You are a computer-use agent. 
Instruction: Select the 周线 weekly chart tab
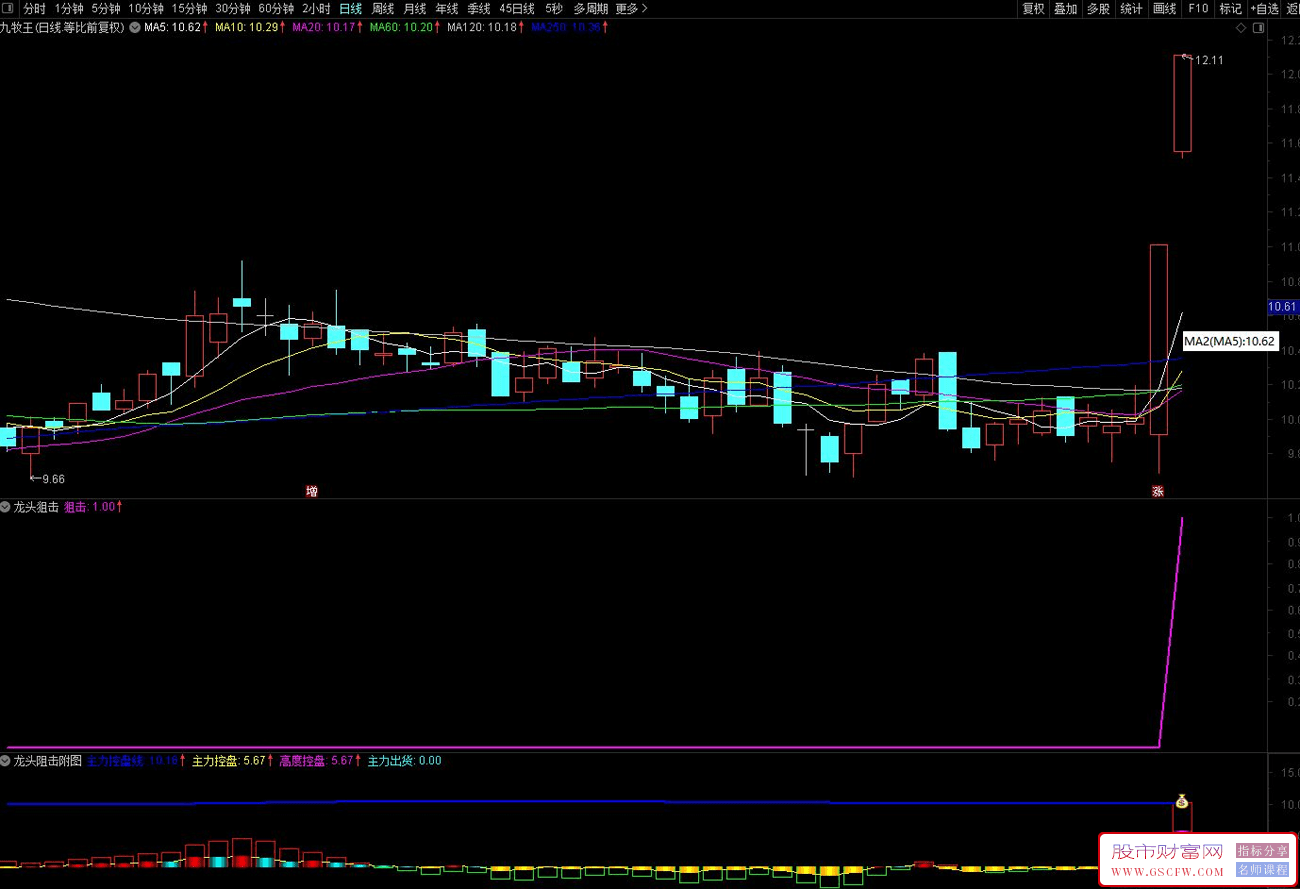383,8
